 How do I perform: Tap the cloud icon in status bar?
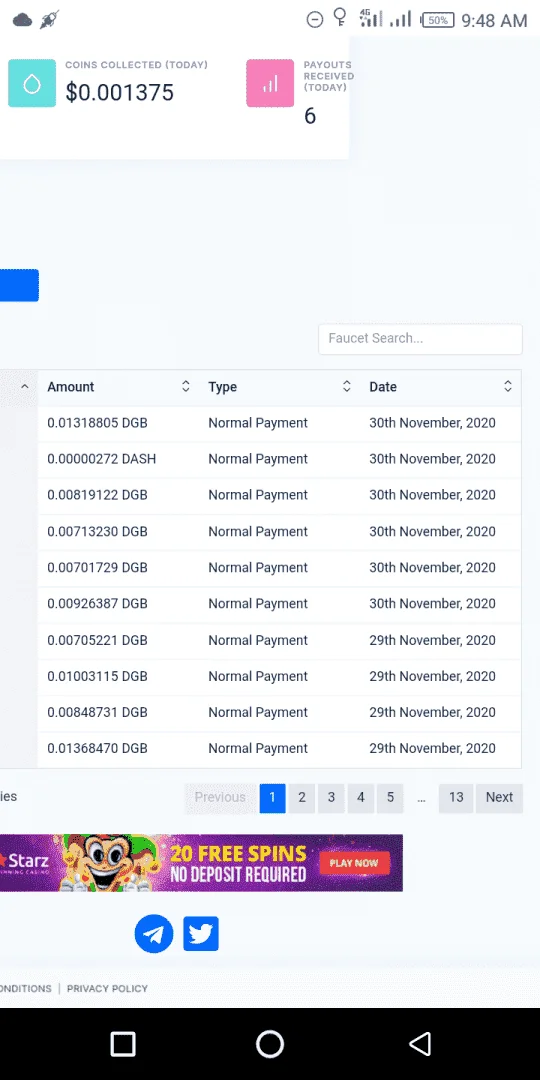[22, 20]
